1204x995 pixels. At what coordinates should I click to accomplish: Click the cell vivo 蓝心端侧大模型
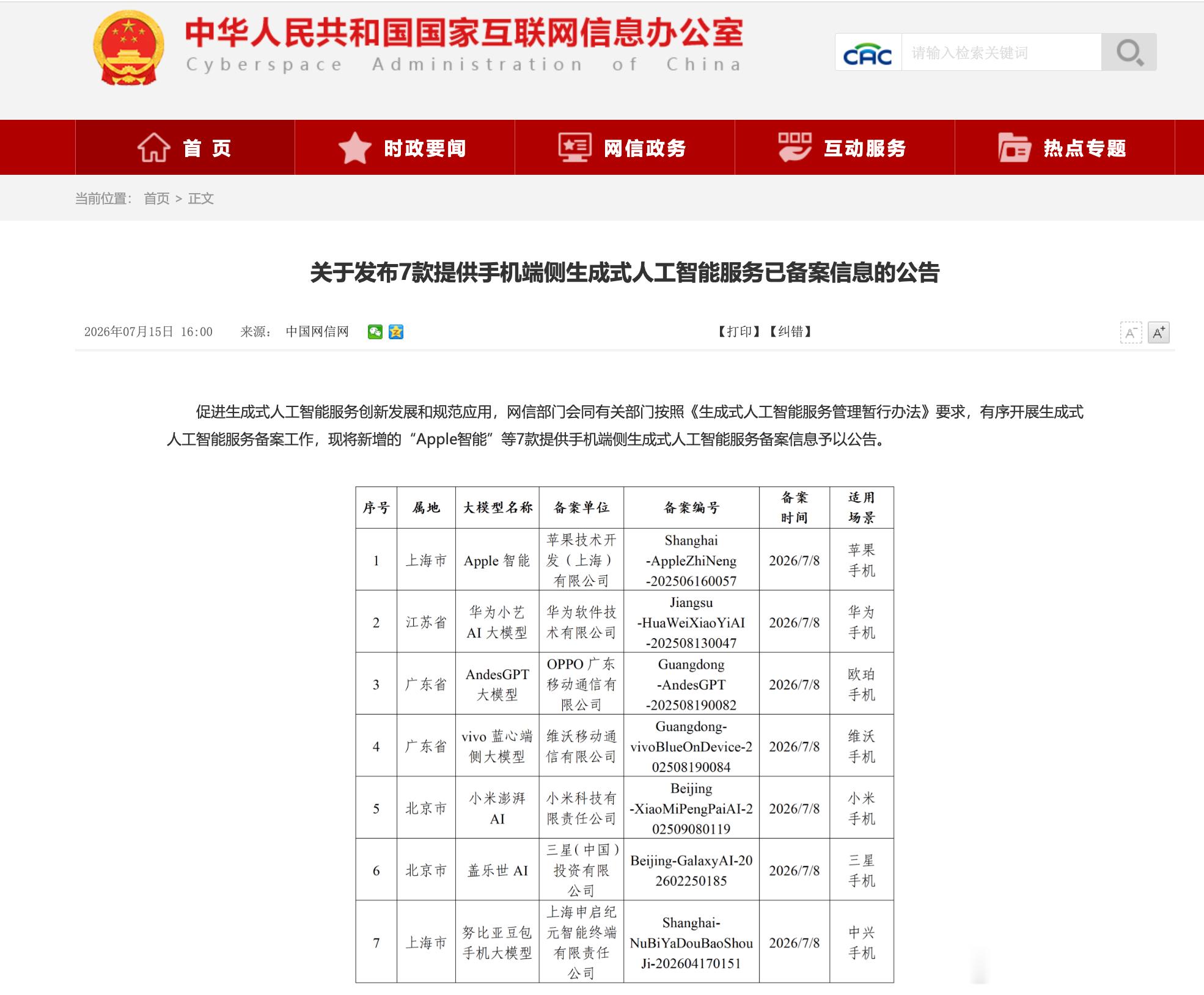tap(497, 746)
